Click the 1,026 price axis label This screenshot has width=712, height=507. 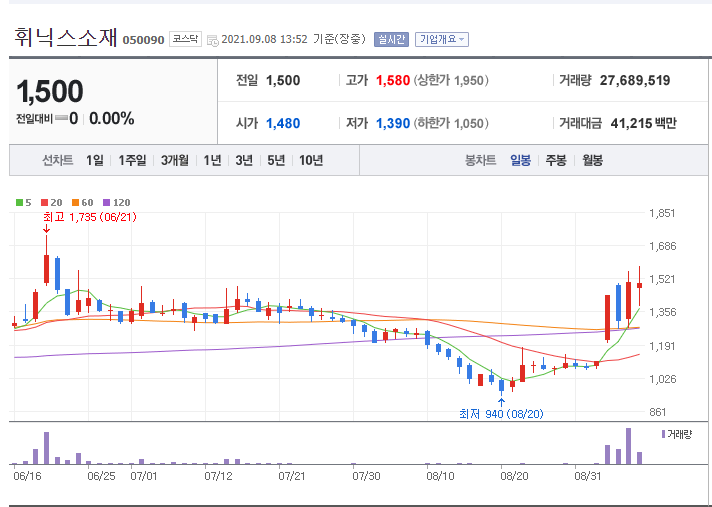pyautogui.click(x=663, y=379)
